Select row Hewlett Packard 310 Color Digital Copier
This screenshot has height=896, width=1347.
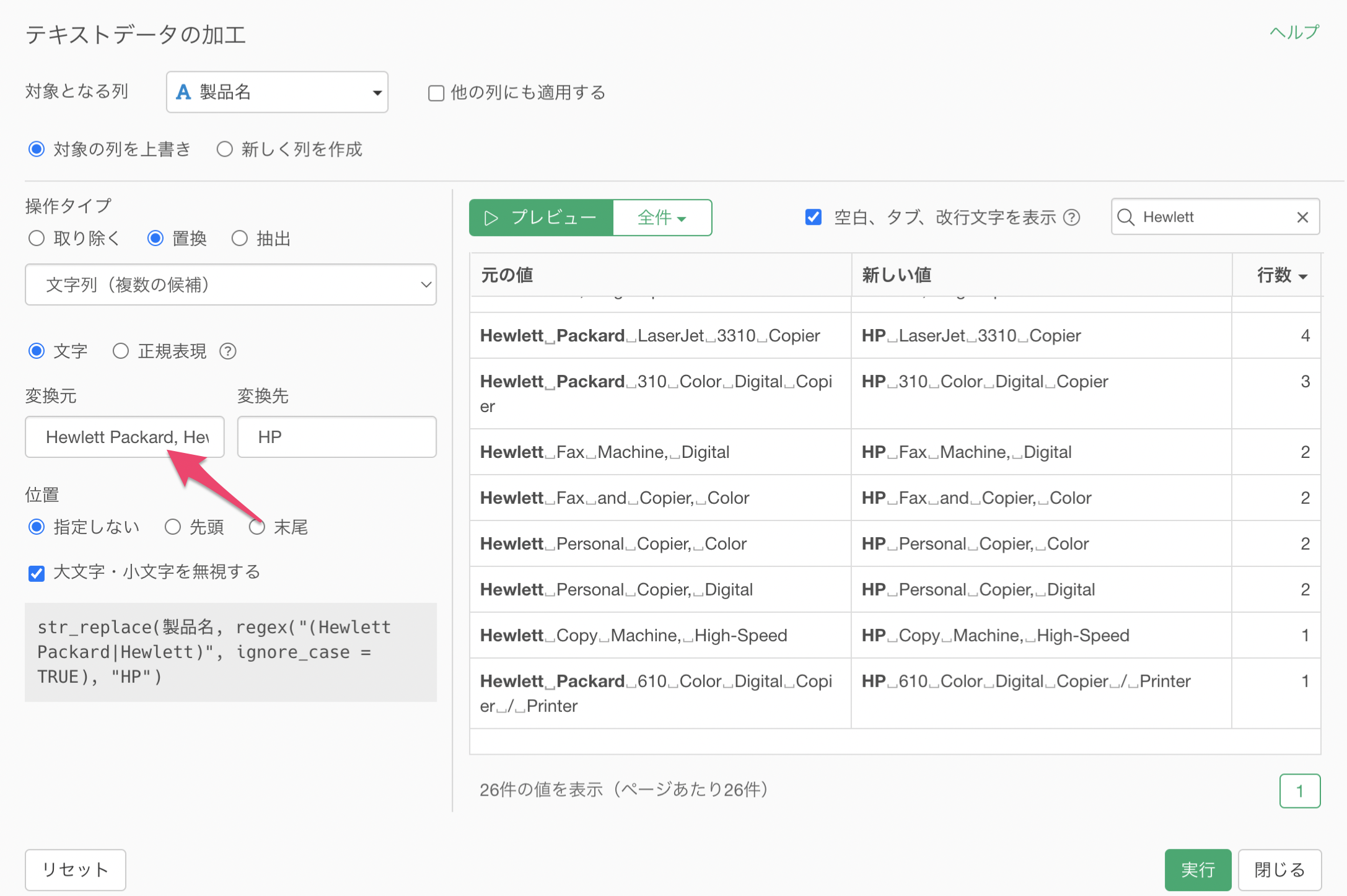point(895,393)
